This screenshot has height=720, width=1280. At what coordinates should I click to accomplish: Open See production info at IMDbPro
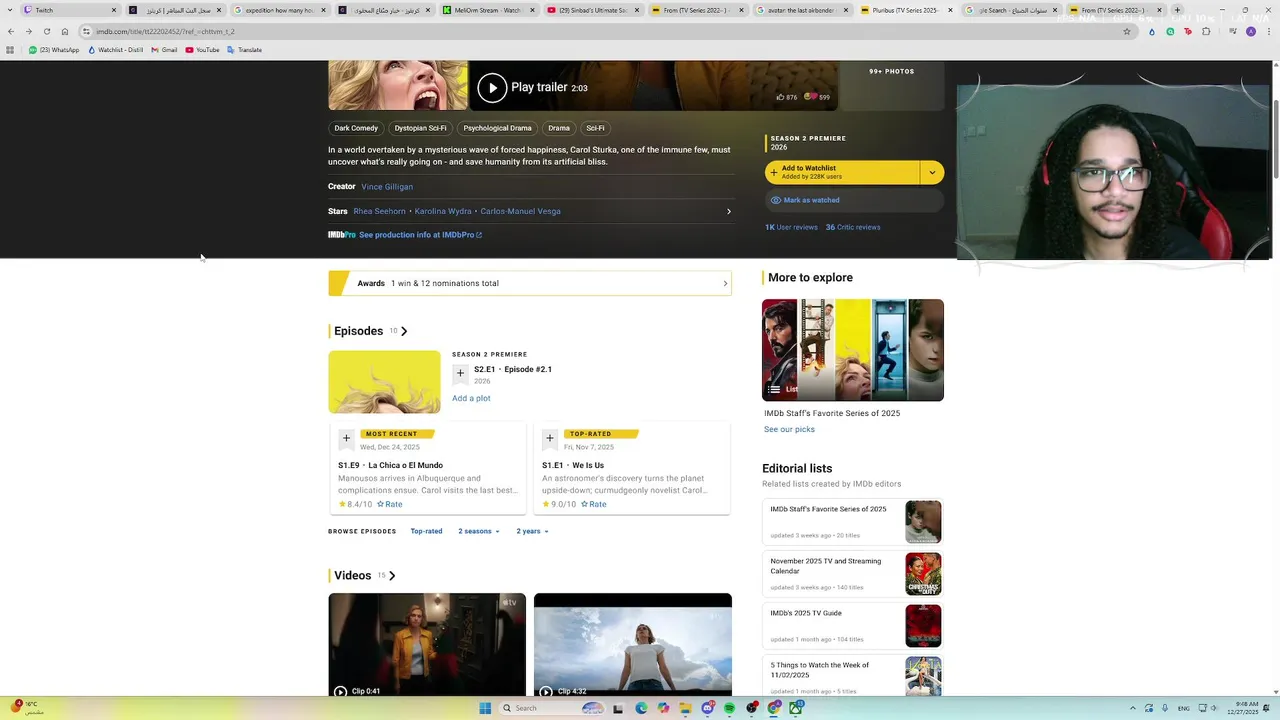pyautogui.click(x=420, y=235)
